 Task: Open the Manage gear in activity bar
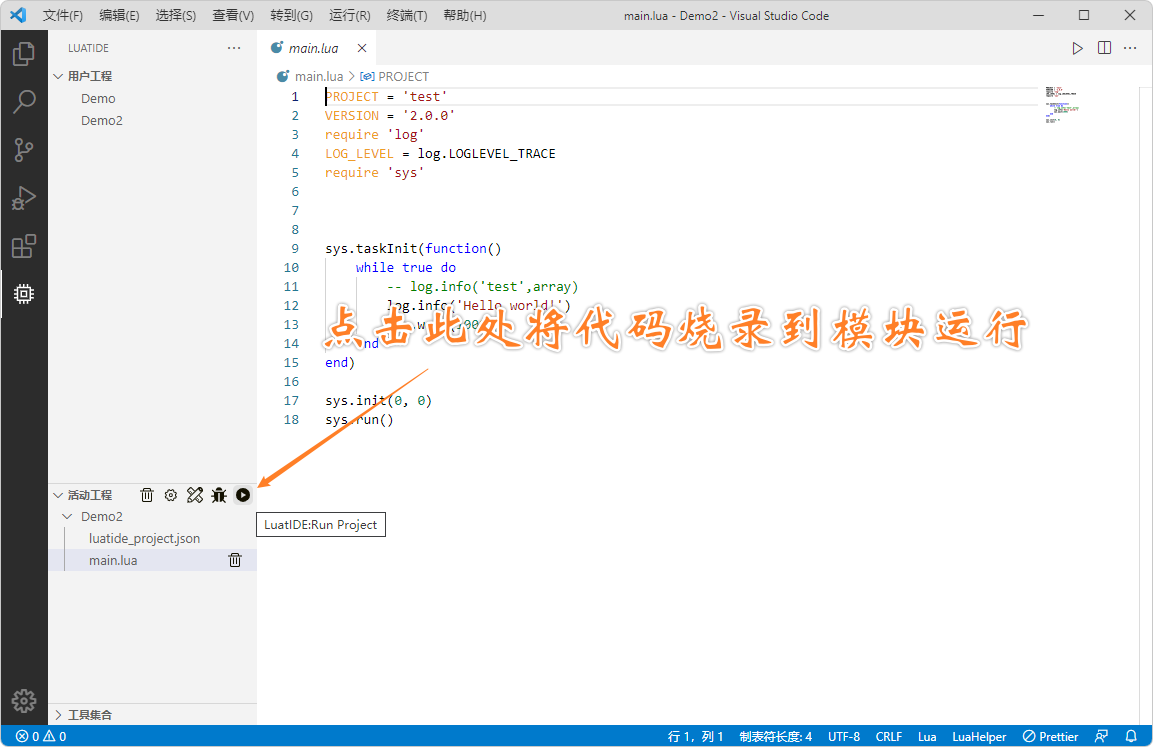pyautogui.click(x=24, y=701)
